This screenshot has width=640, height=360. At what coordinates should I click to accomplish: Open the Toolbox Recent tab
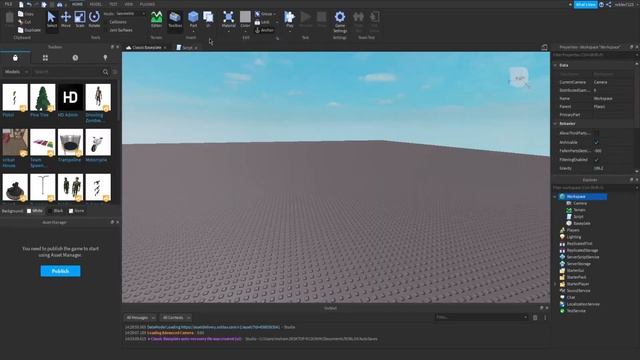coord(76,58)
